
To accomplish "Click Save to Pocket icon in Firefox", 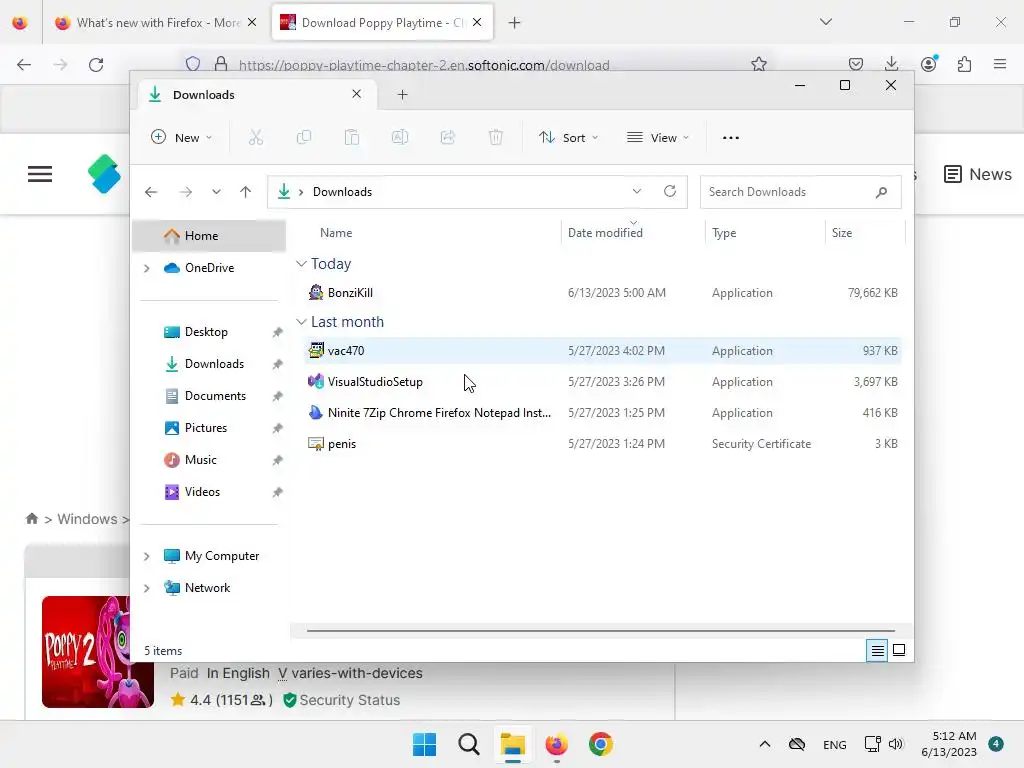I will tap(856, 64).
